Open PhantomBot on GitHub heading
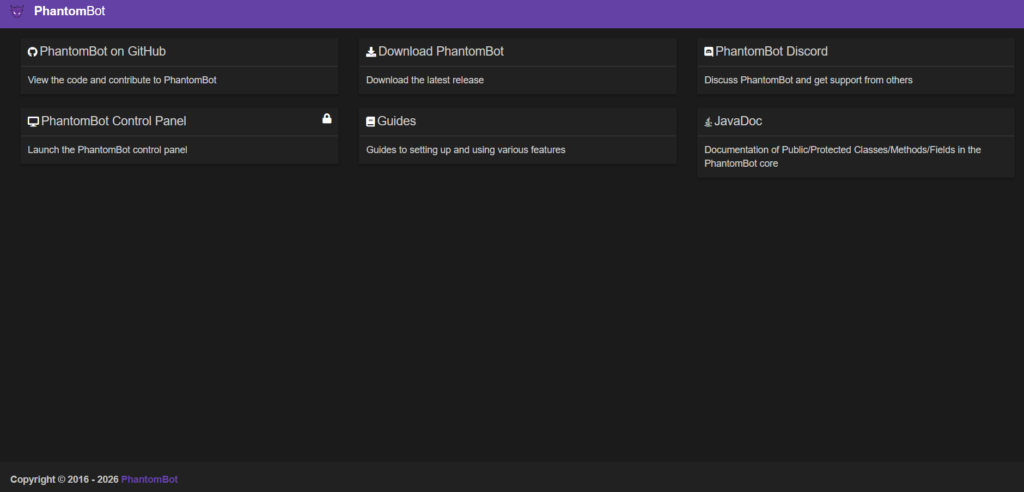The image size is (1024, 492). point(103,52)
